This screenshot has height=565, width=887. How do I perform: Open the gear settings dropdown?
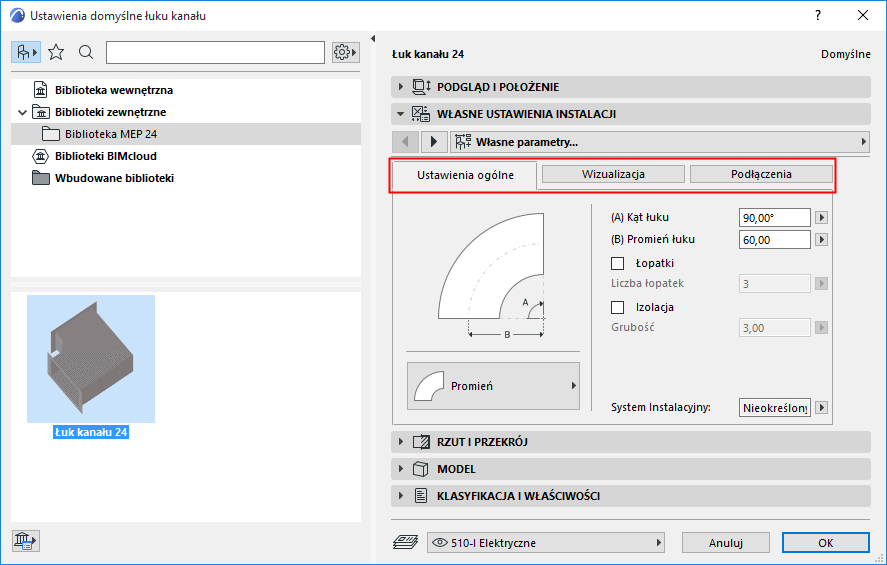(x=346, y=53)
